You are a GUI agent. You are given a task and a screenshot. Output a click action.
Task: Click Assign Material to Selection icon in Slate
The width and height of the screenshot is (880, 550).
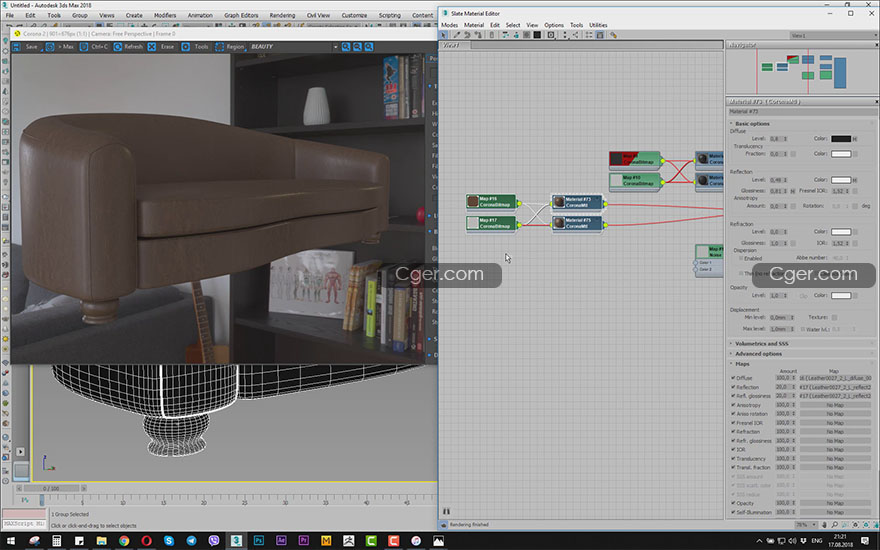(x=478, y=35)
